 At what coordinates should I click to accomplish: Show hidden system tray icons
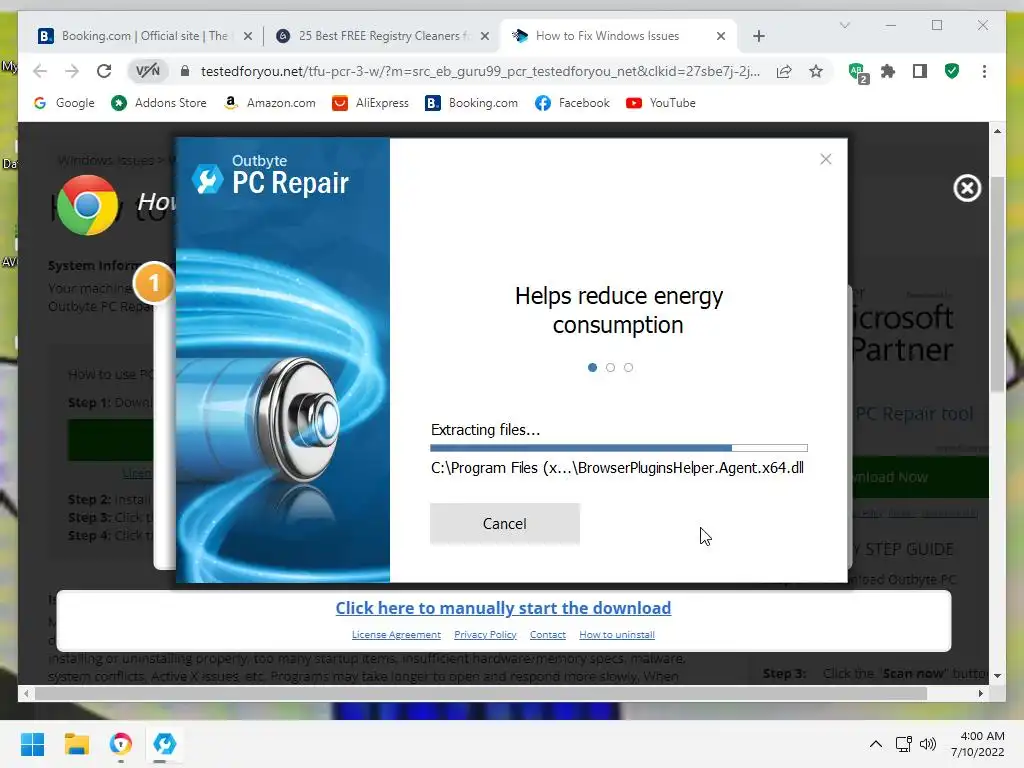pyautogui.click(x=876, y=744)
